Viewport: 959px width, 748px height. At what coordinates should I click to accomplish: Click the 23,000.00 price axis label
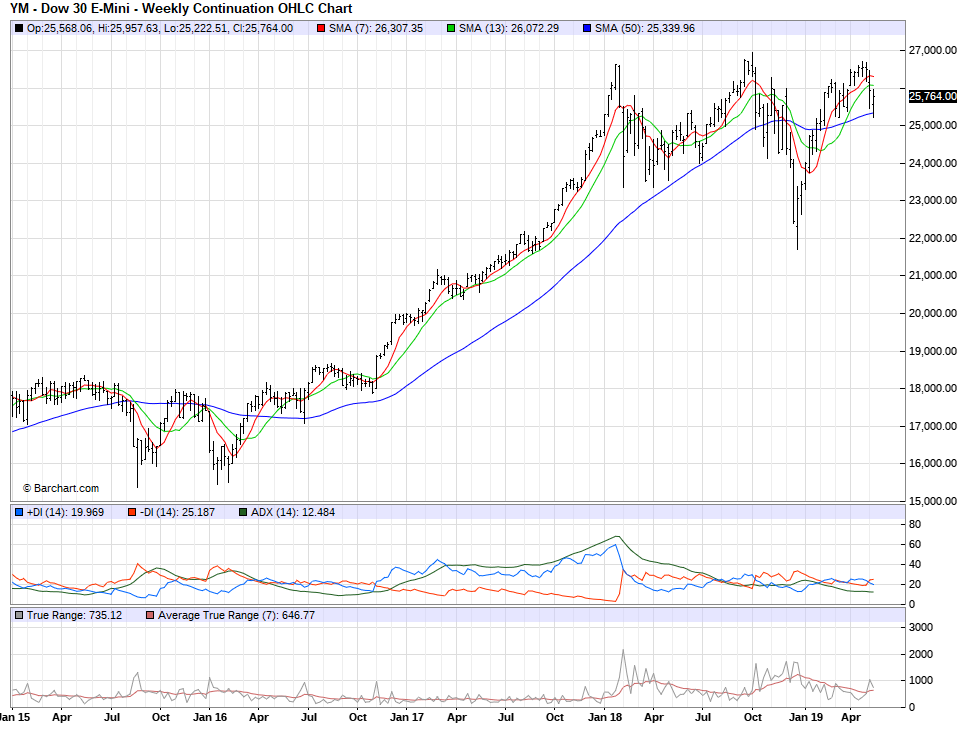pos(933,200)
